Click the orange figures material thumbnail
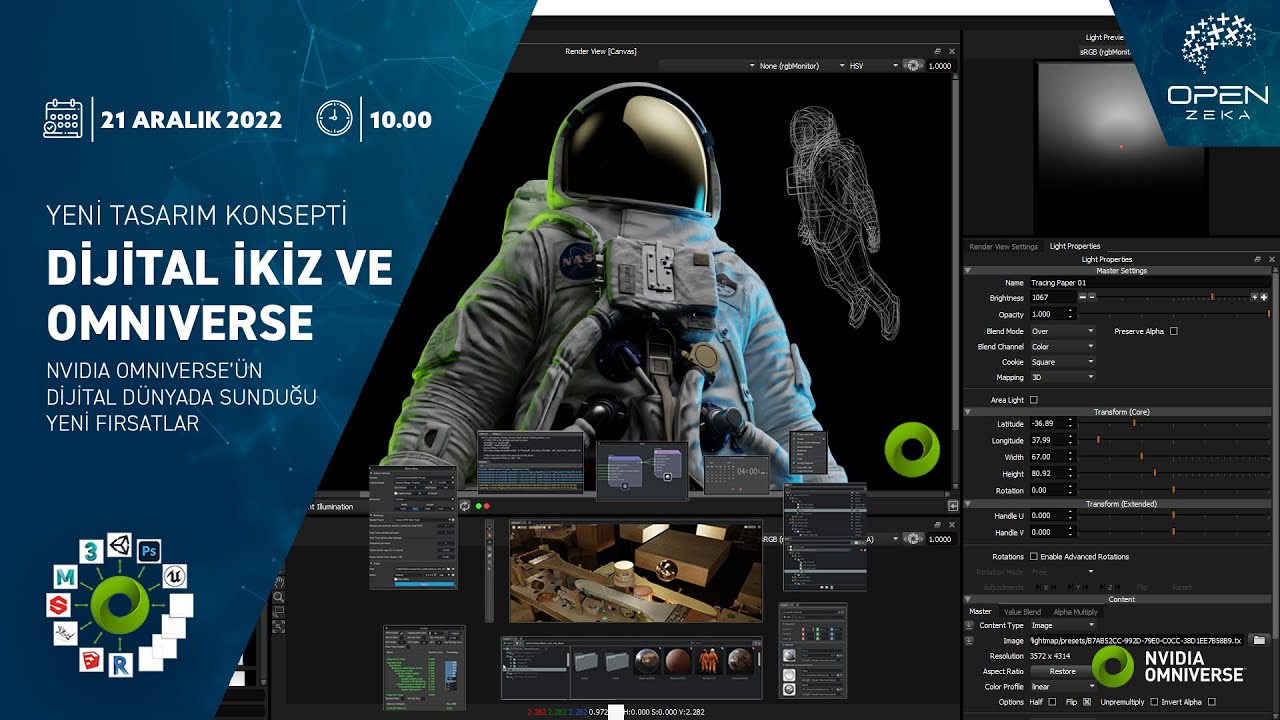The width and height of the screenshot is (1280, 720). [710, 659]
